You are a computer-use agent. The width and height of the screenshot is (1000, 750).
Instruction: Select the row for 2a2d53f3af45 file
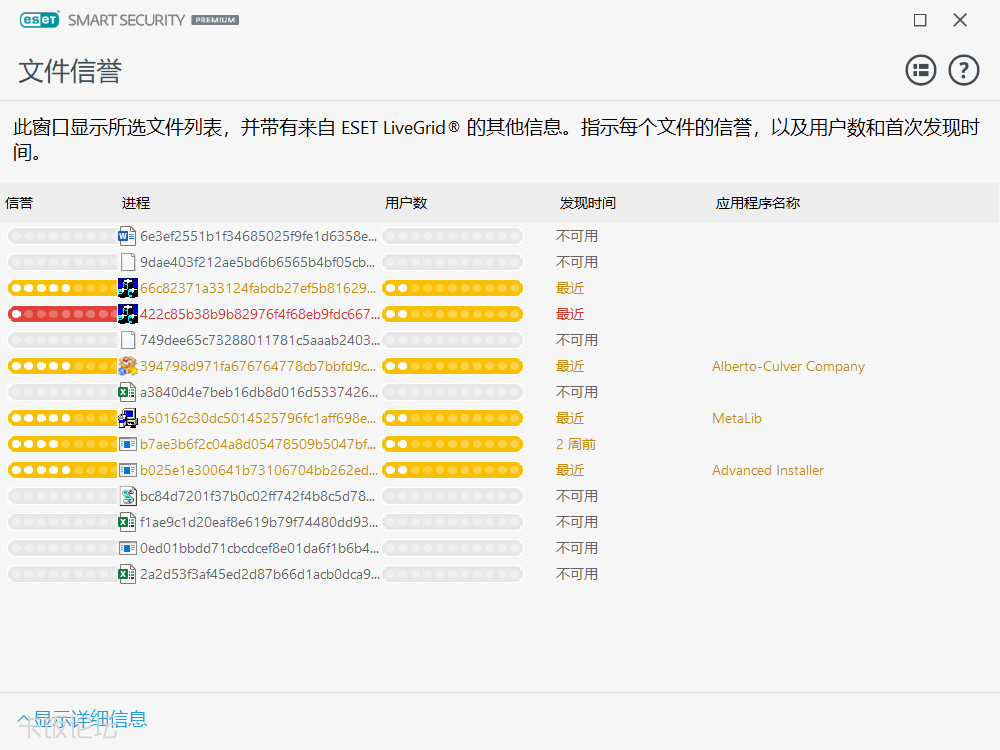tap(259, 574)
